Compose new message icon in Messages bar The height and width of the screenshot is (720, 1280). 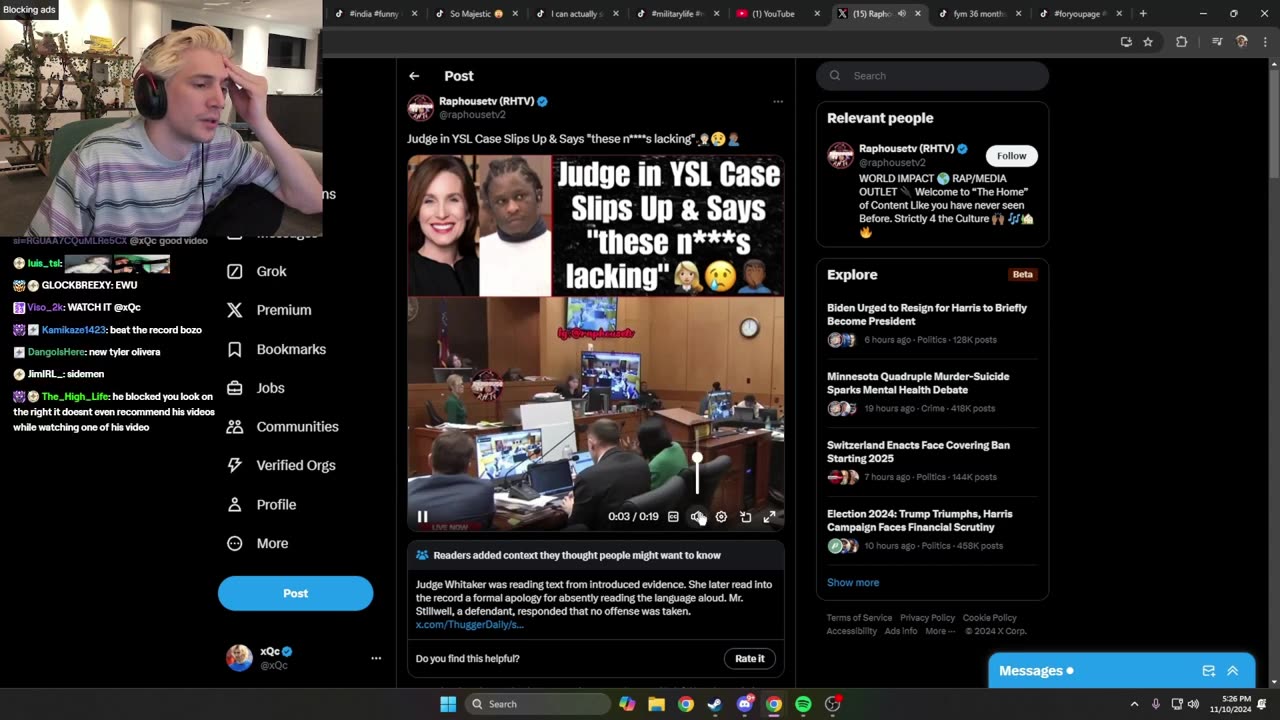[x=1208, y=671]
